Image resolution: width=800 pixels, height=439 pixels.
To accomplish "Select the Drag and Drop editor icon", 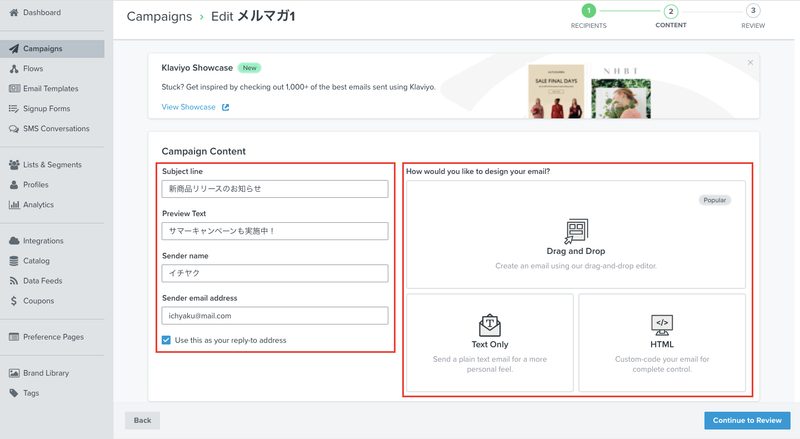I will [576, 231].
